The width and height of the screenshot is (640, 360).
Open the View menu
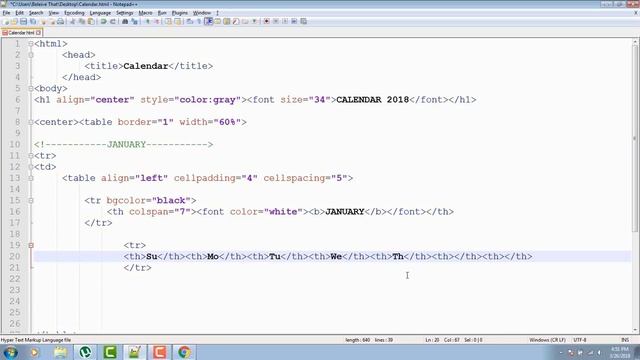(x=53, y=13)
